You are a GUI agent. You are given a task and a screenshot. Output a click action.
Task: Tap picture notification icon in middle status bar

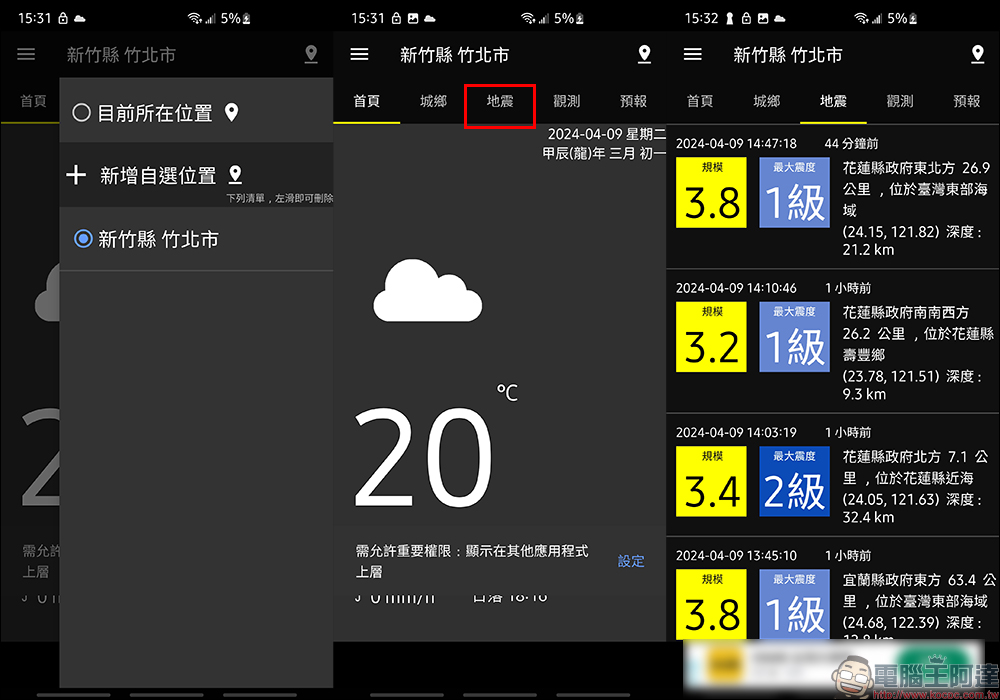413,18
